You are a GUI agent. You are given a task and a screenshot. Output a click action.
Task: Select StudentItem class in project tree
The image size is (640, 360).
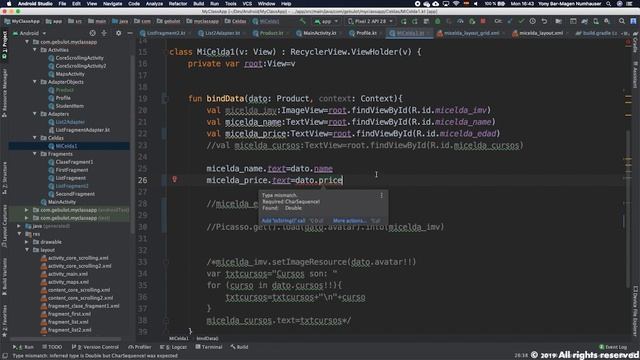(x=69, y=106)
